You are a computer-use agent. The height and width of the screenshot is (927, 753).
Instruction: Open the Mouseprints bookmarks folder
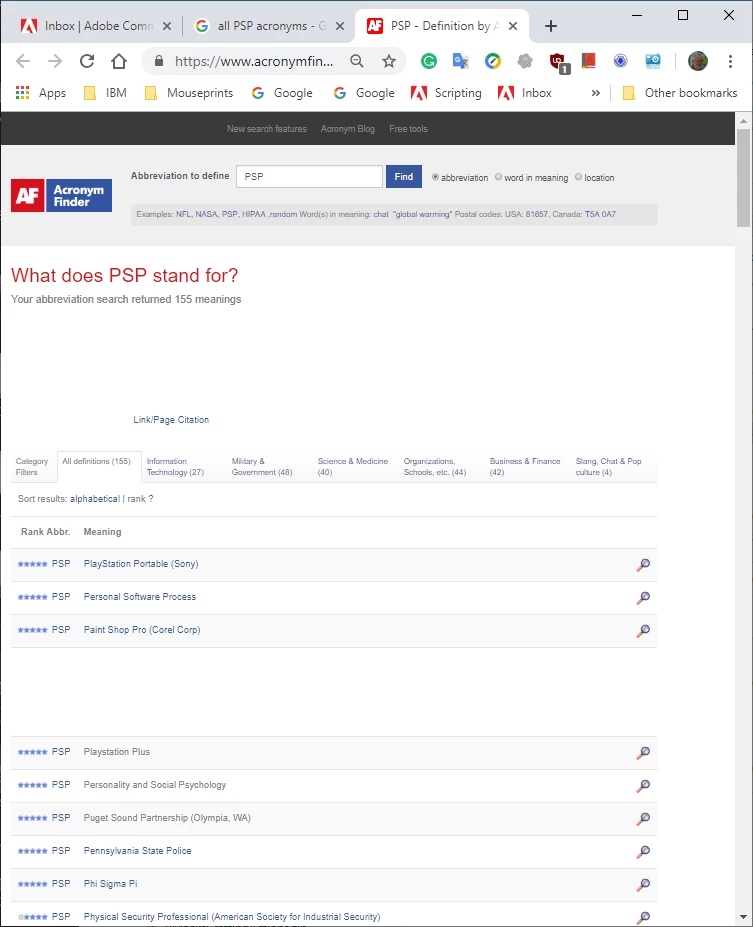coord(189,93)
